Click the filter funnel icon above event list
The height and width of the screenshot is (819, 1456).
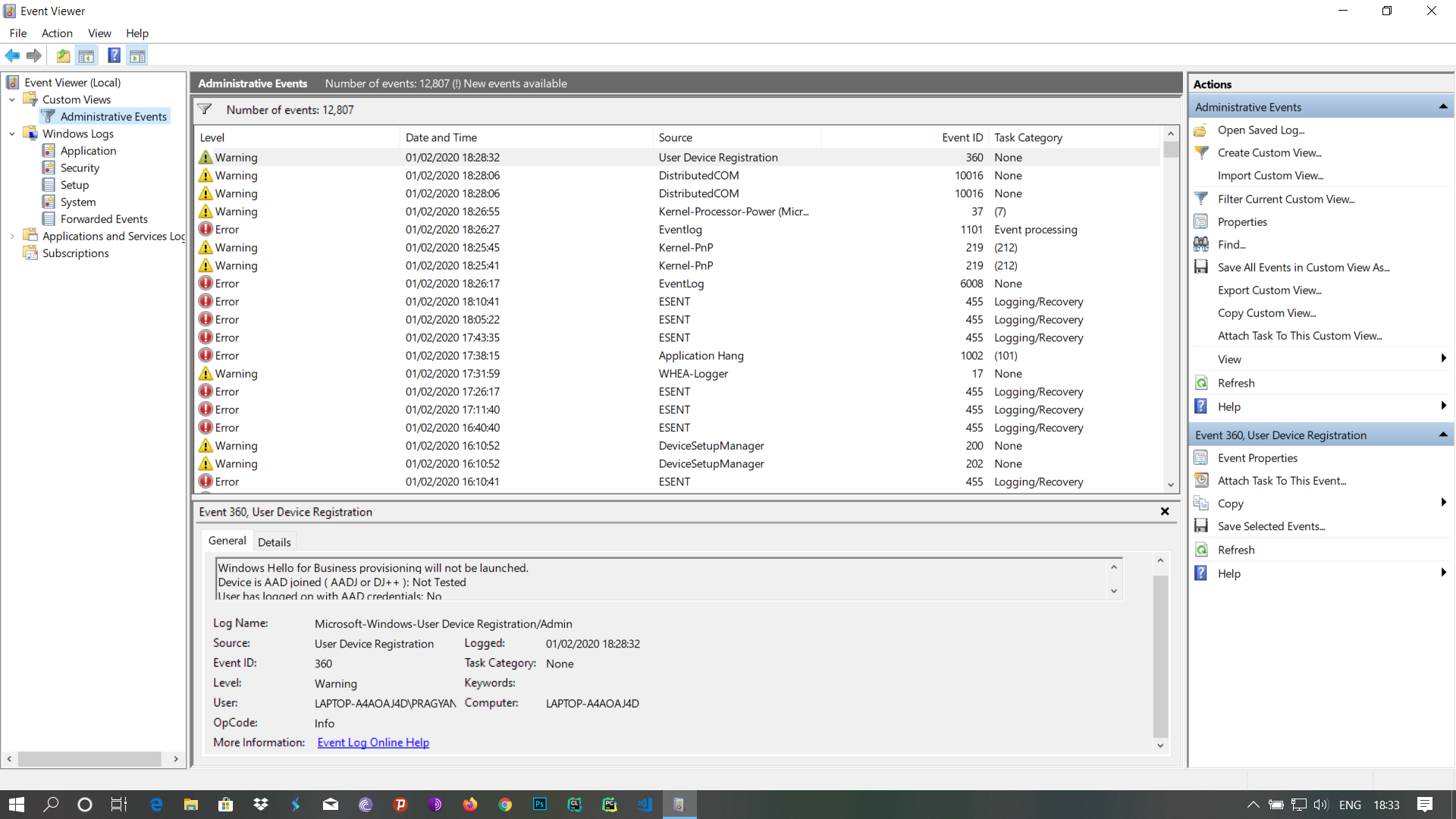click(205, 109)
